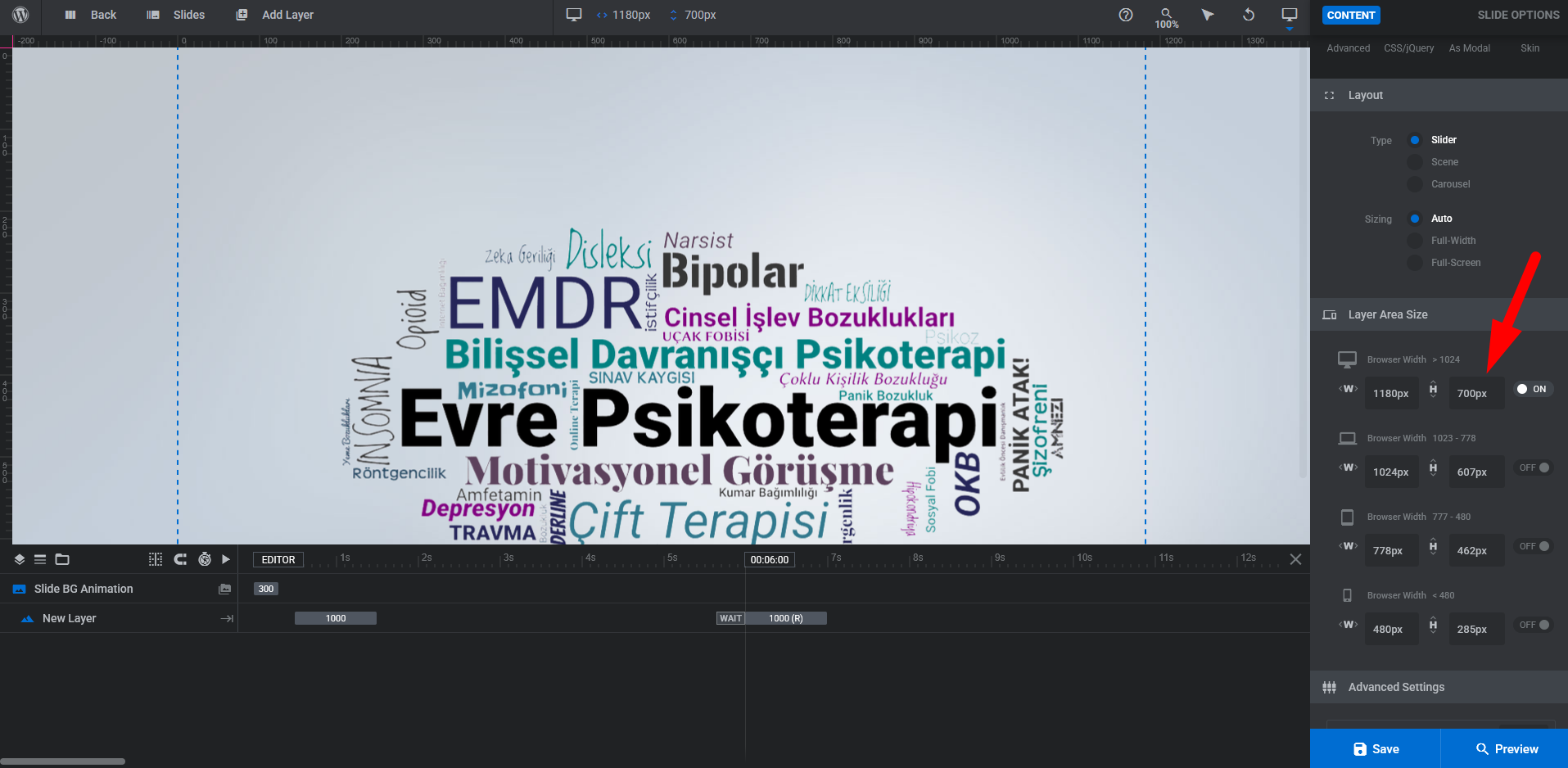Go back using the Back button

click(x=91, y=15)
